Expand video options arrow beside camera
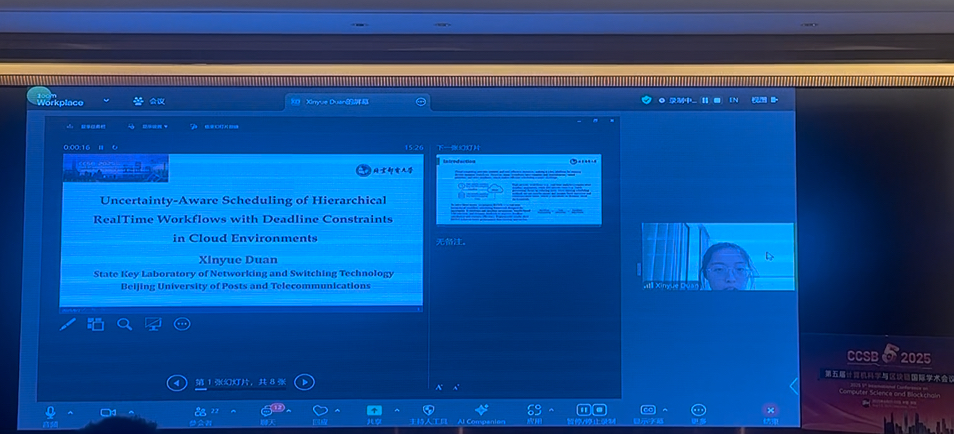This screenshot has width=954, height=434. [131, 412]
